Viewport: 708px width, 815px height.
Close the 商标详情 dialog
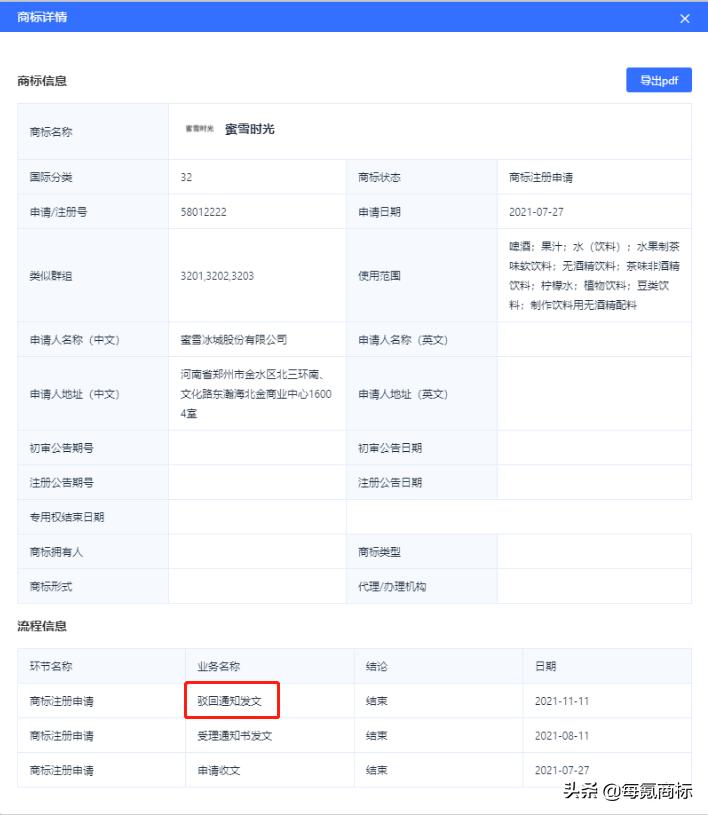coord(685,19)
